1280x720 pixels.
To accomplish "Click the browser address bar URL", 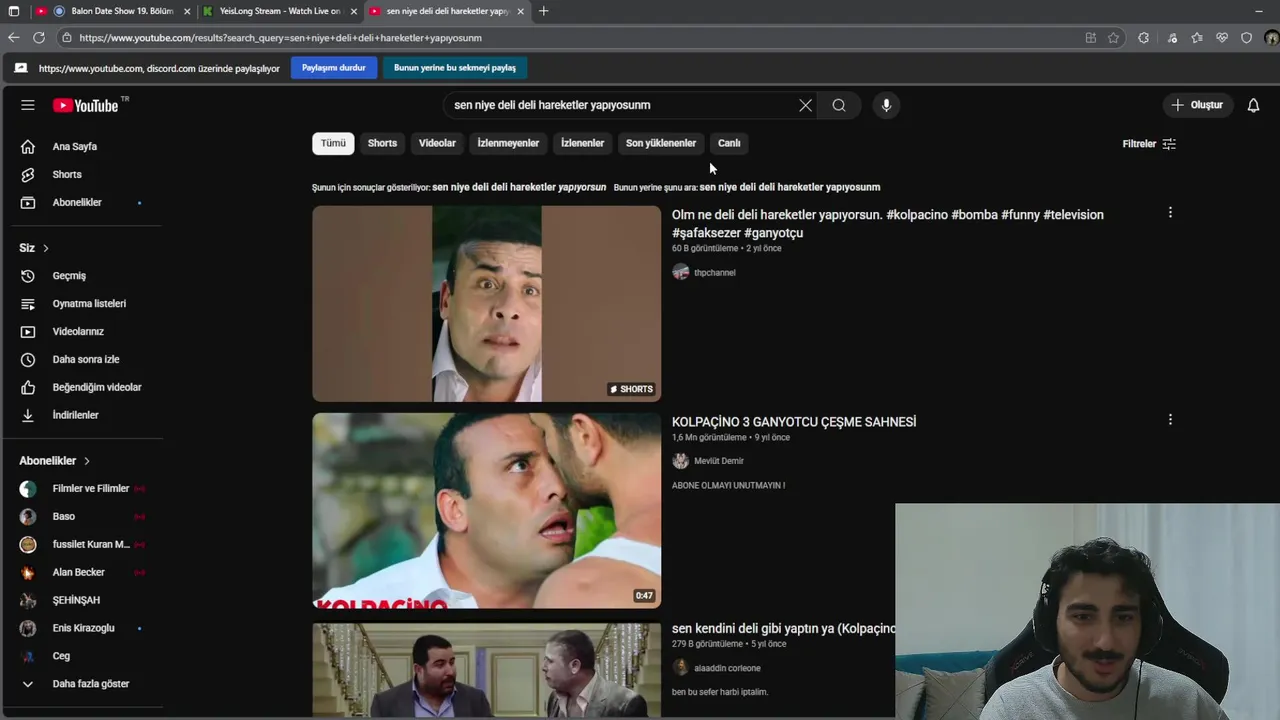I will coord(280,38).
